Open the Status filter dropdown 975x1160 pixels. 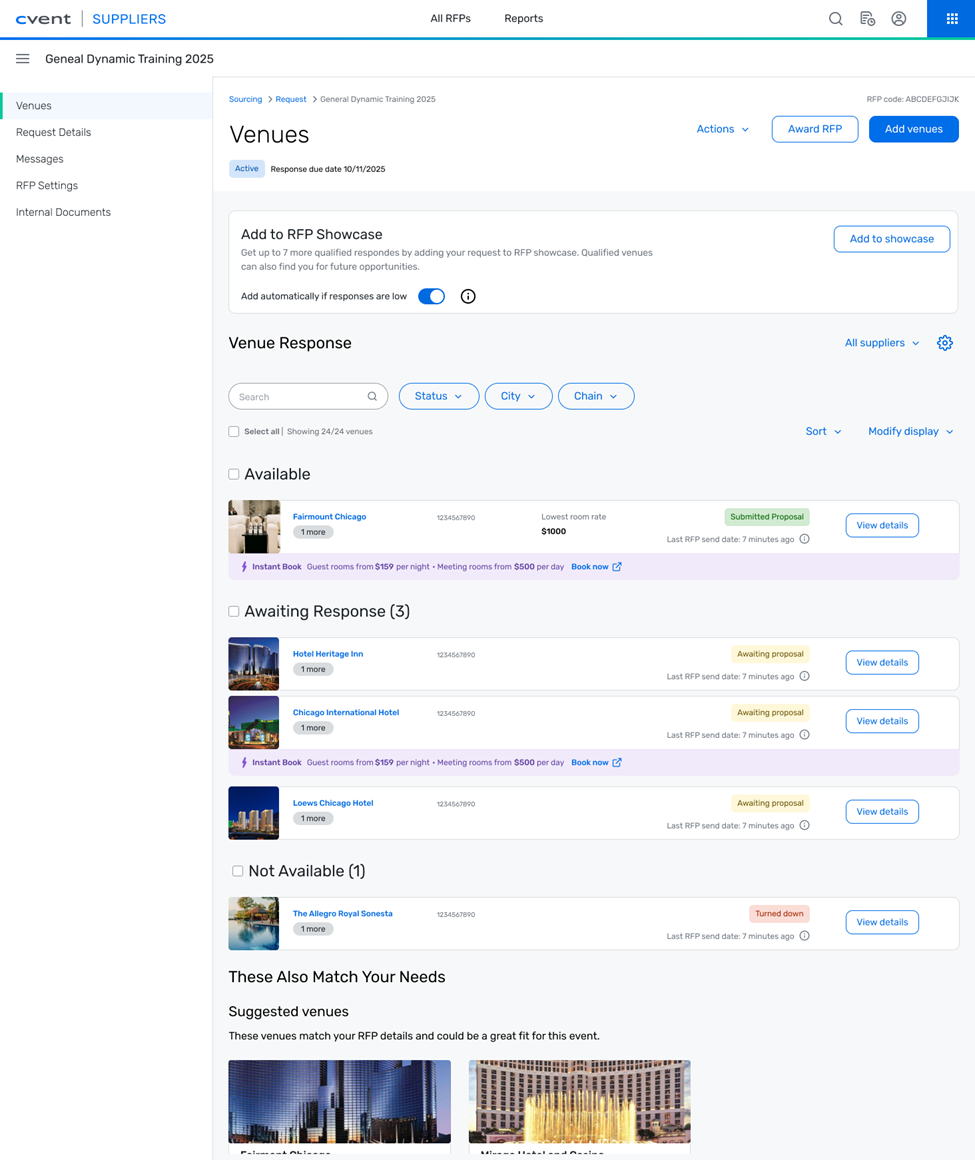439,396
